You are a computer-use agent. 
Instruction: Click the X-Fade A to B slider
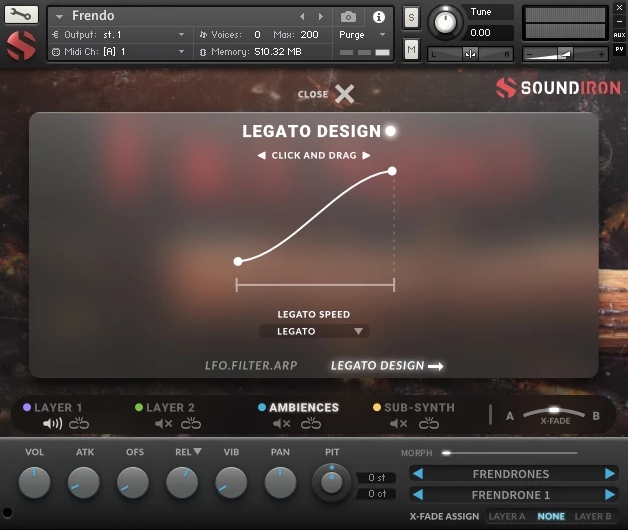[554, 413]
